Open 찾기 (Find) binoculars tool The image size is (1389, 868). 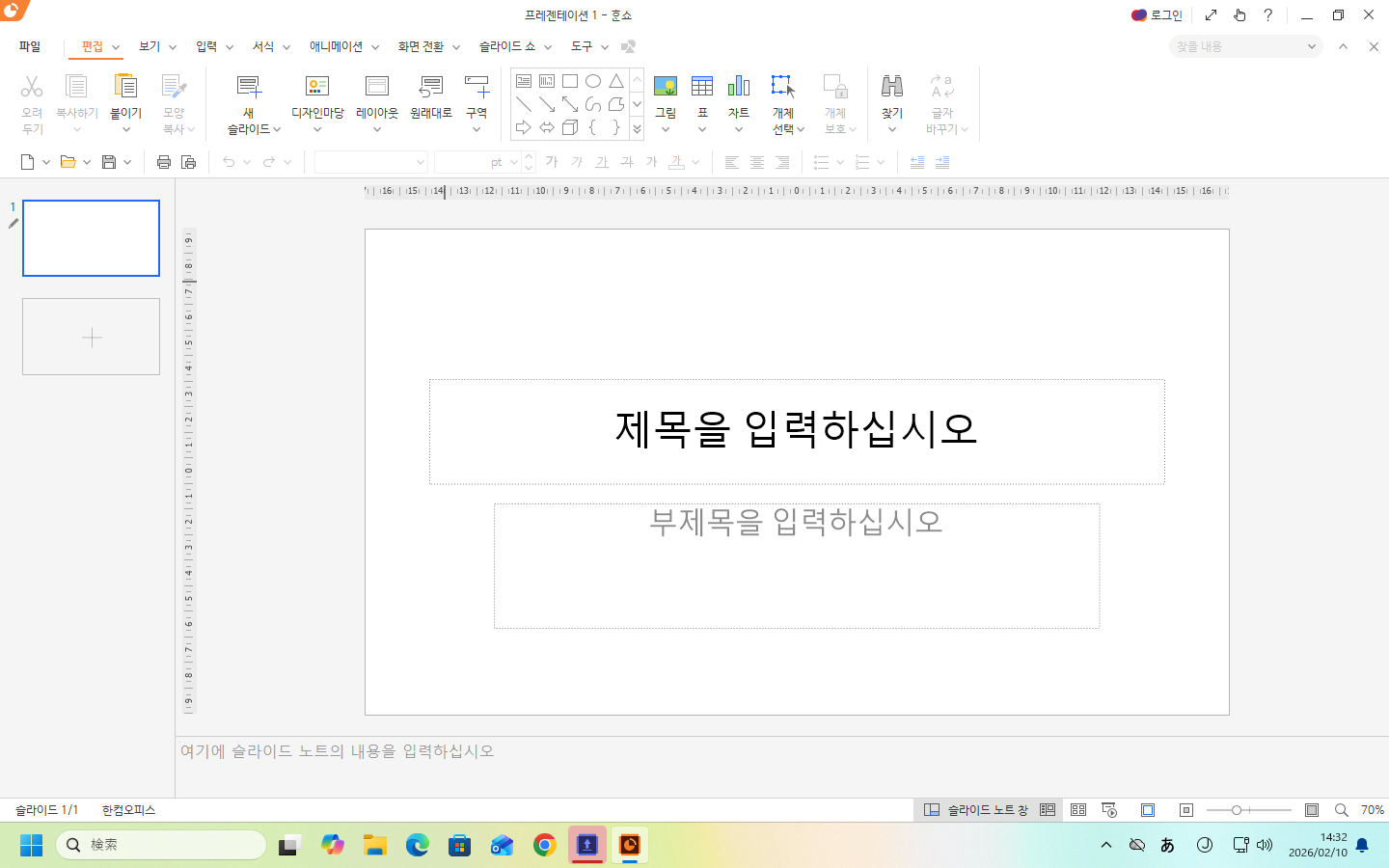[892, 88]
